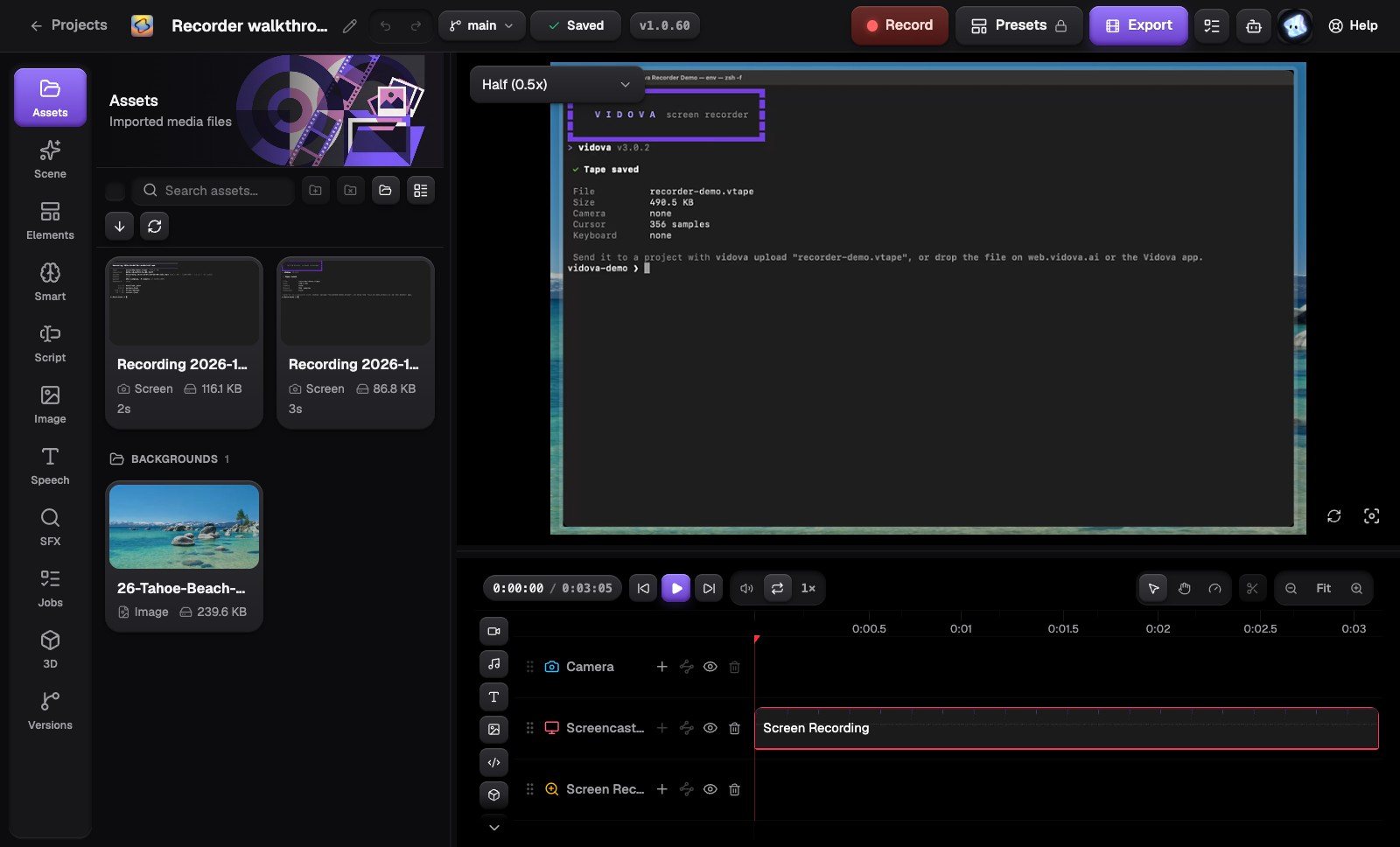Screen dimensions: 1400x847
Task: Open the Smart panel
Action: coord(50,282)
